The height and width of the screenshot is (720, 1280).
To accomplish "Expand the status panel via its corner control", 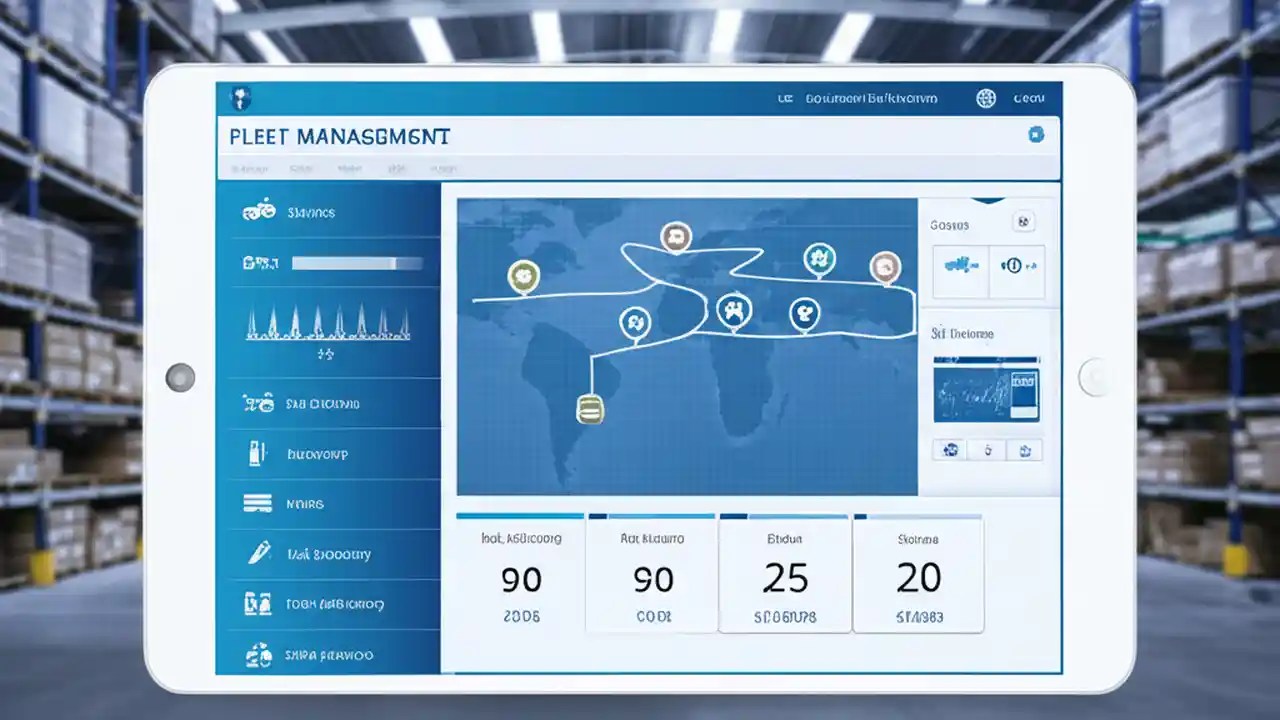I will point(1023,221).
